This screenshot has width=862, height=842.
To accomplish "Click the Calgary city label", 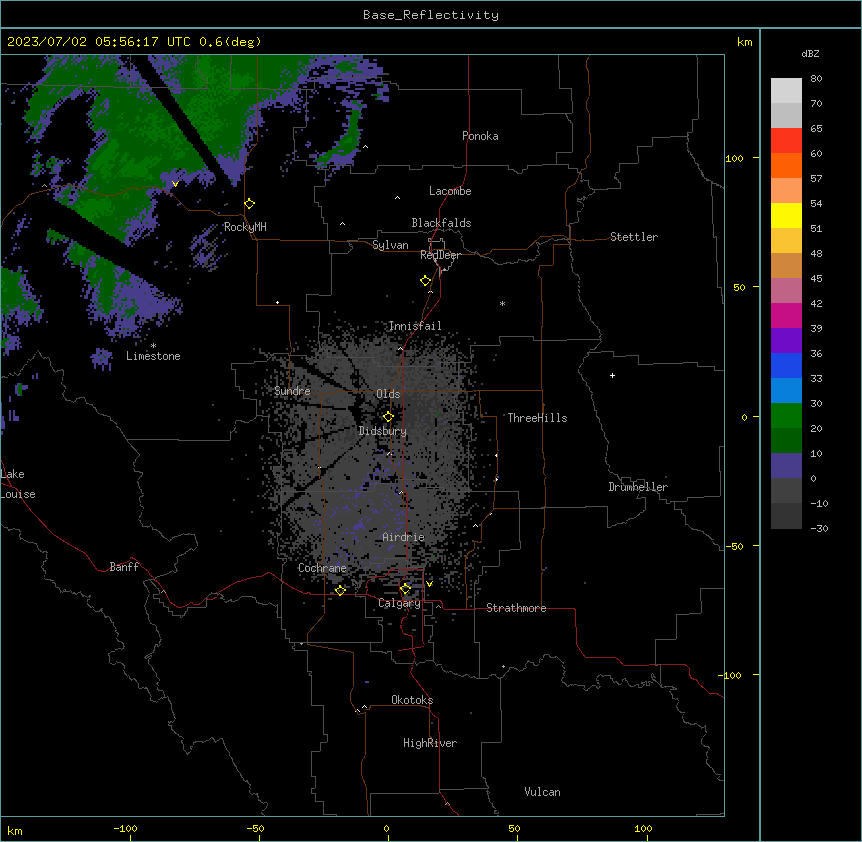I will (399, 603).
